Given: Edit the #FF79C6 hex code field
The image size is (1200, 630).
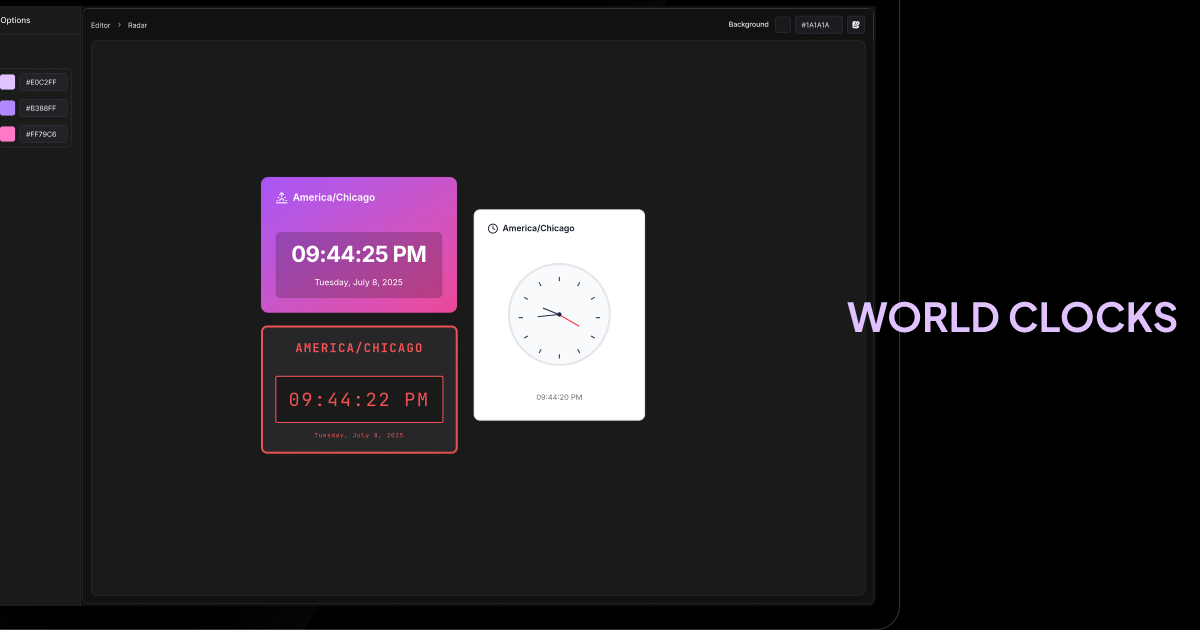Looking at the screenshot, I should pyautogui.click(x=44, y=133).
